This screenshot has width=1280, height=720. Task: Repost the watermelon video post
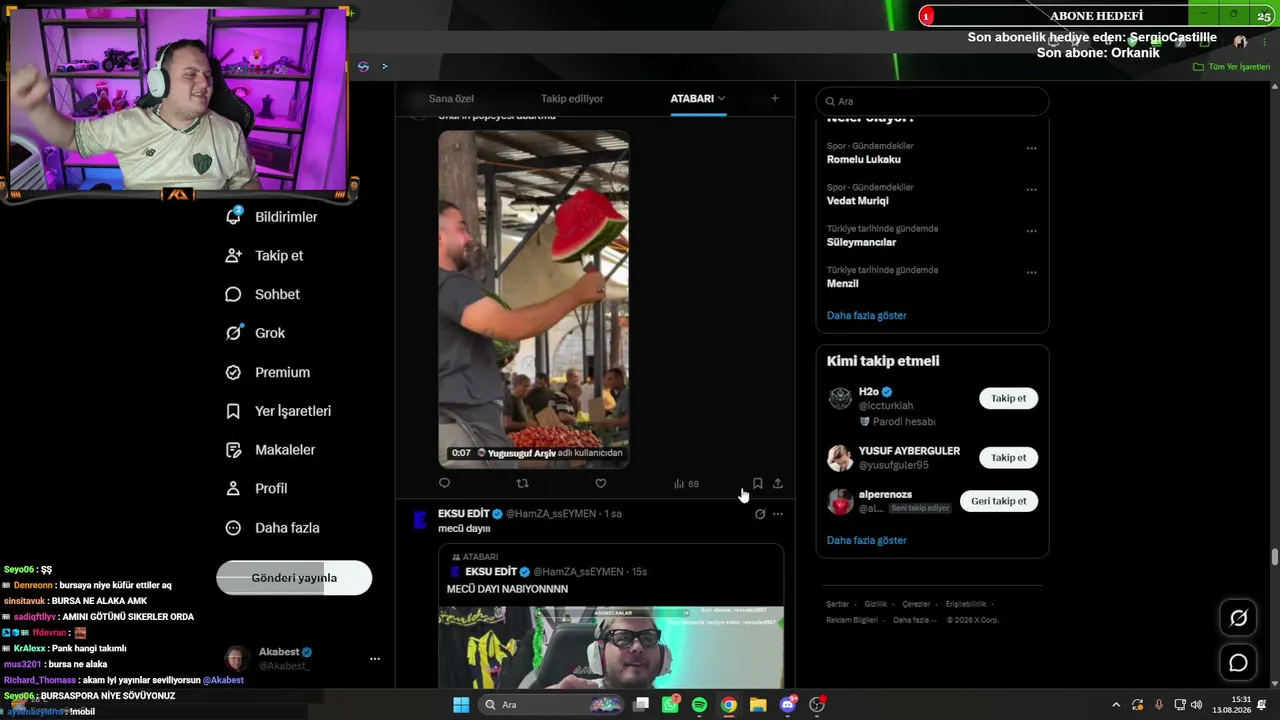[522, 483]
